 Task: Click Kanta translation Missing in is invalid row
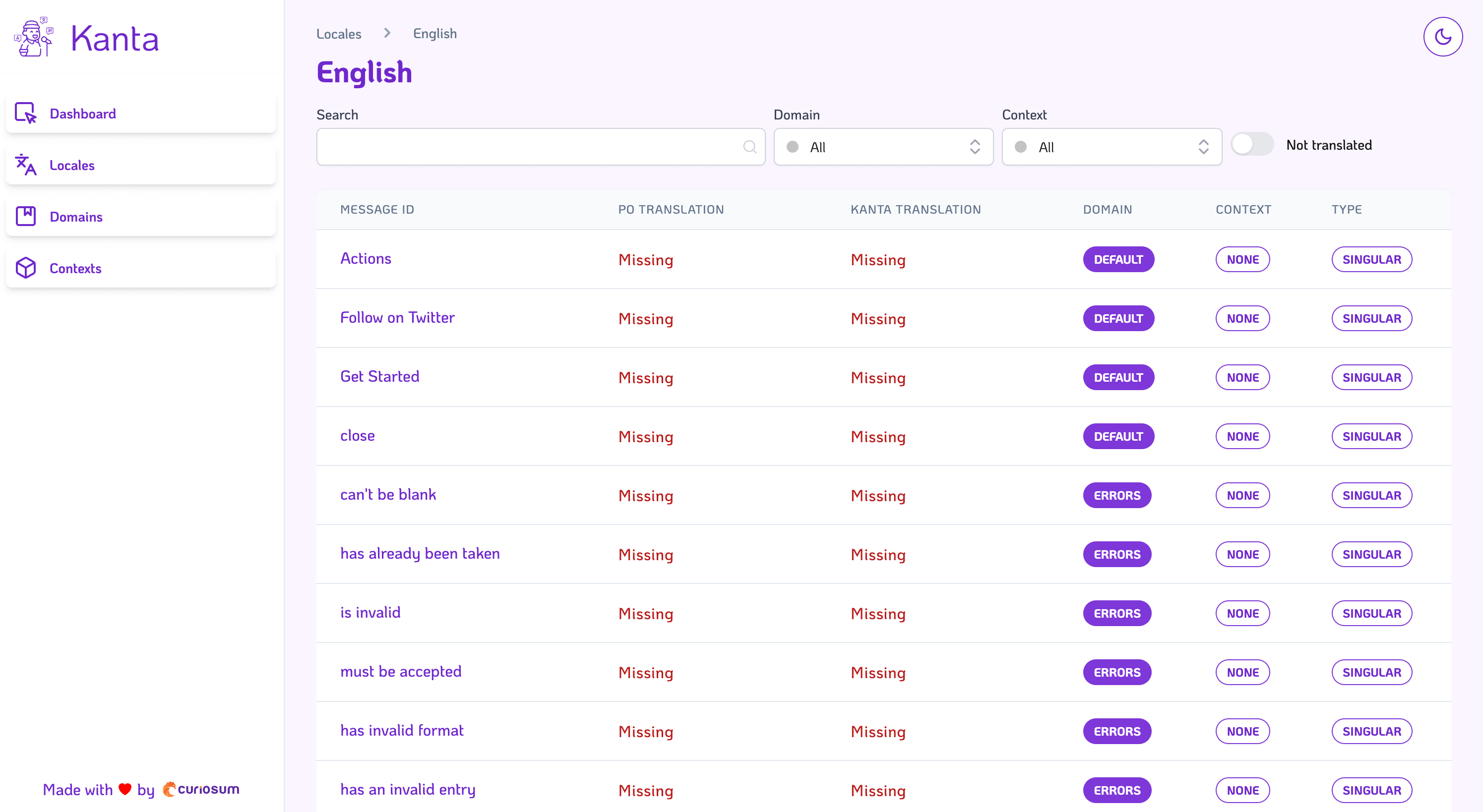(878, 614)
